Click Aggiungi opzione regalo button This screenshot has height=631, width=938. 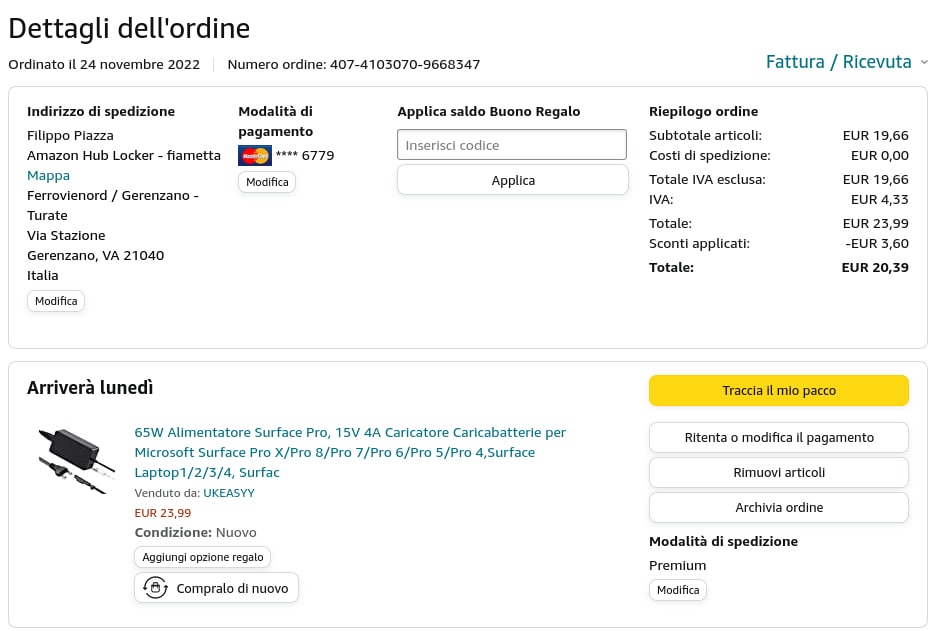[202, 557]
